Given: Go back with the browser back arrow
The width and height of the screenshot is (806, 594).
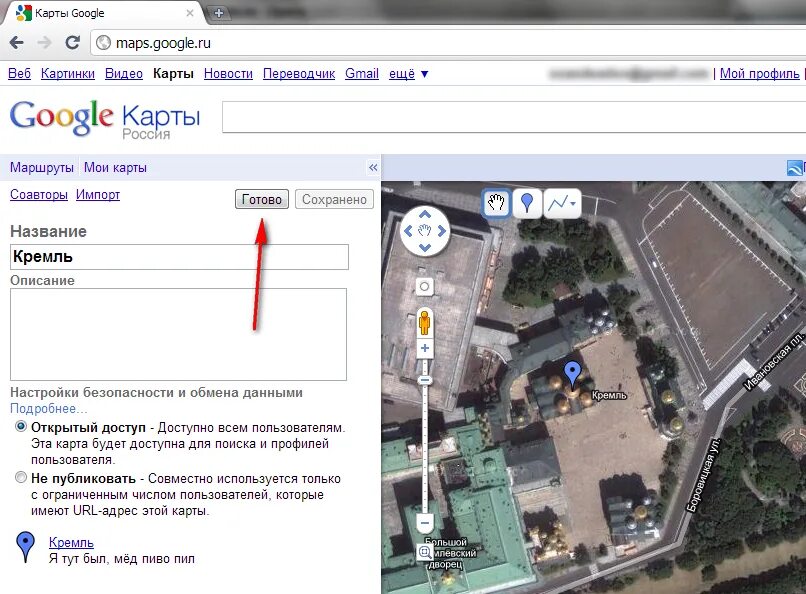Looking at the screenshot, I should click(16, 43).
